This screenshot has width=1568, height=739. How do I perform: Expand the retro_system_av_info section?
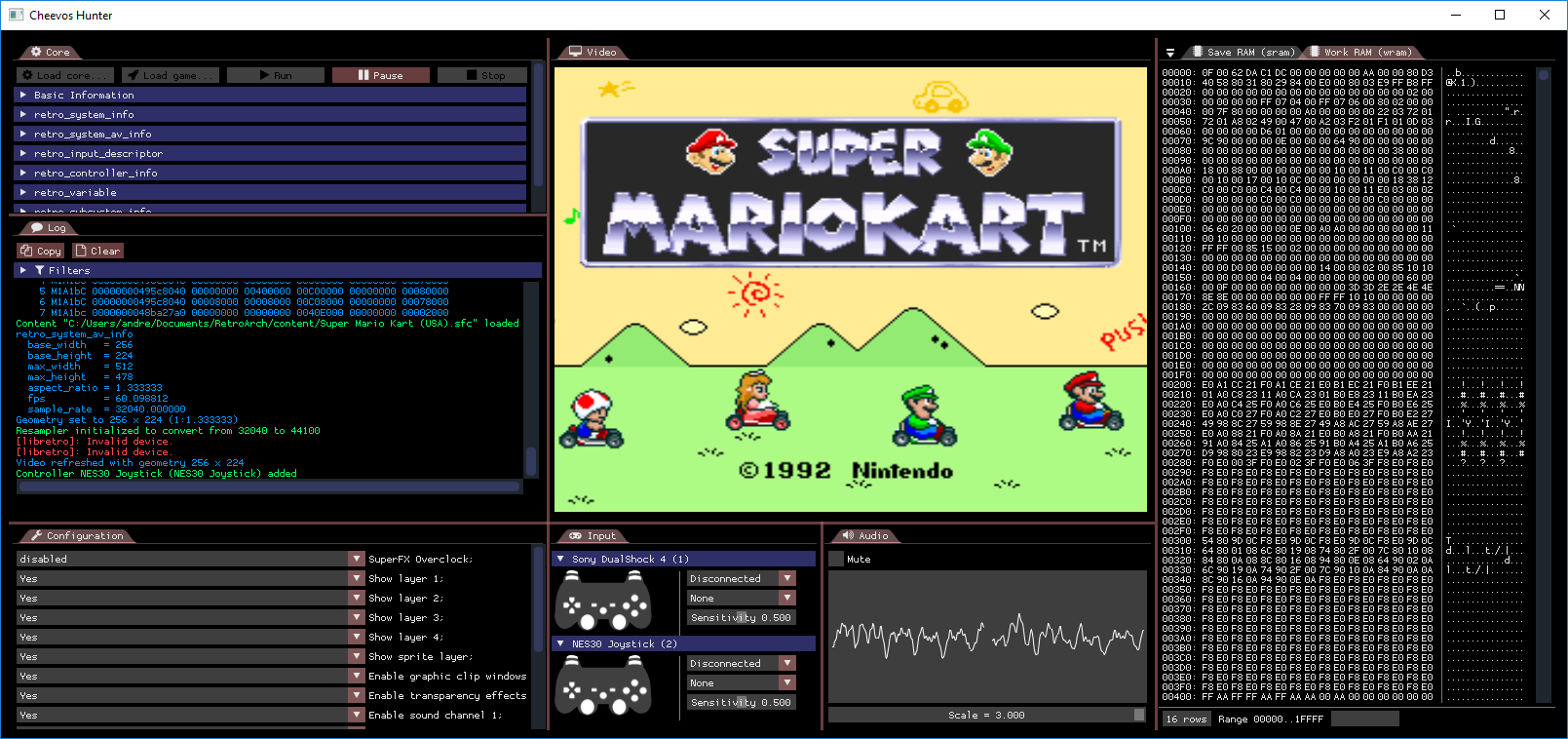[270, 134]
